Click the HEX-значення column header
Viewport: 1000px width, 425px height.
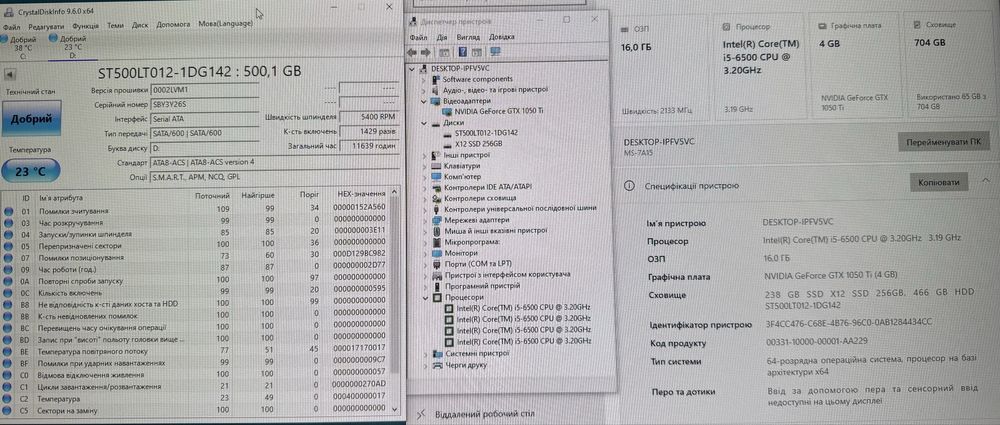click(x=361, y=193)
